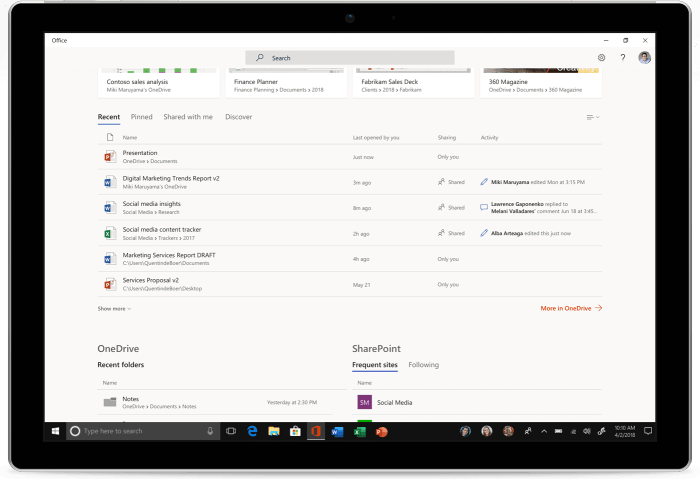Viewport: 700px width, 479px height.
Task: Open the settings gear icon
Action: pos(601,58)
